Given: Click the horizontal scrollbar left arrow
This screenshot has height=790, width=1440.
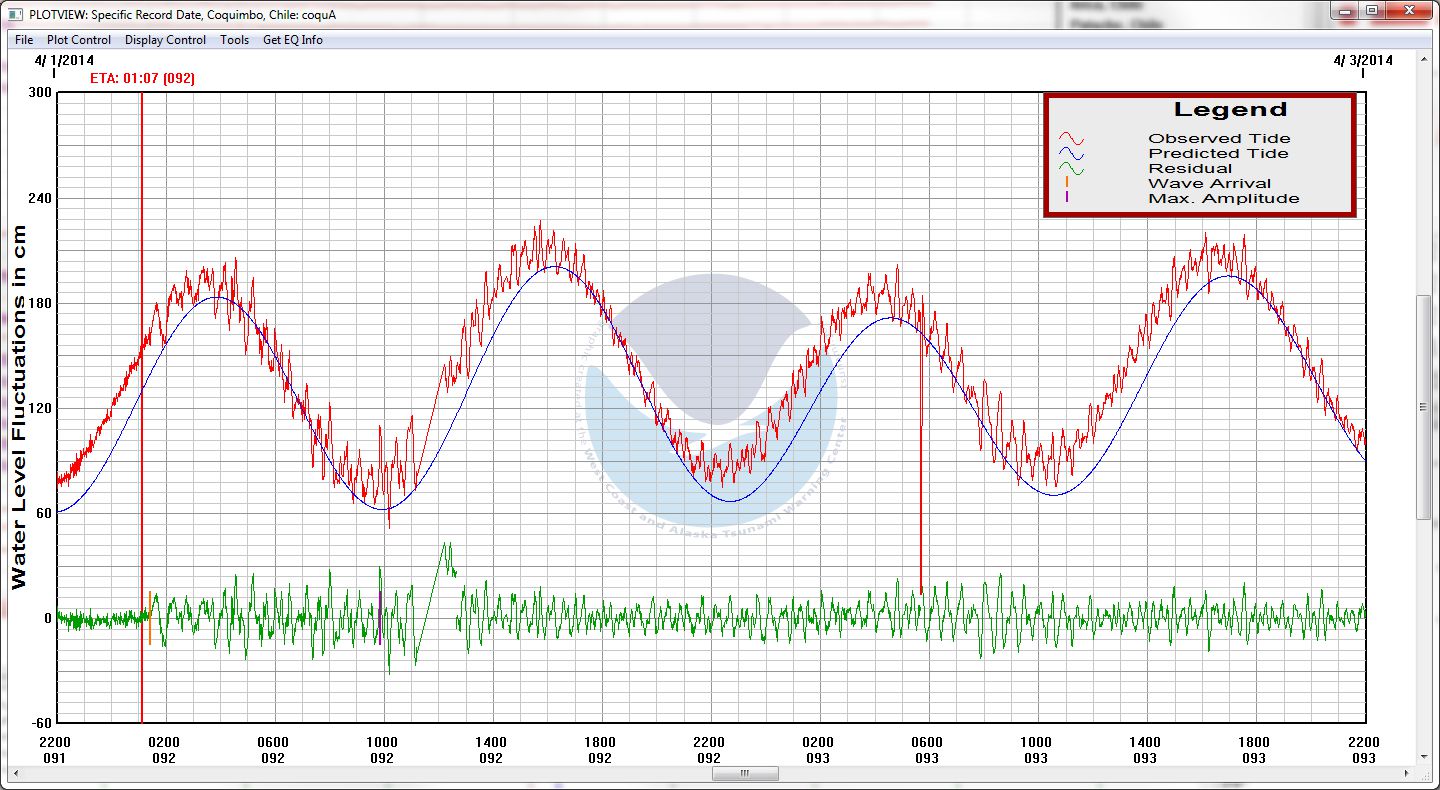Looking at the screenshot, I should tap(14, 773).
